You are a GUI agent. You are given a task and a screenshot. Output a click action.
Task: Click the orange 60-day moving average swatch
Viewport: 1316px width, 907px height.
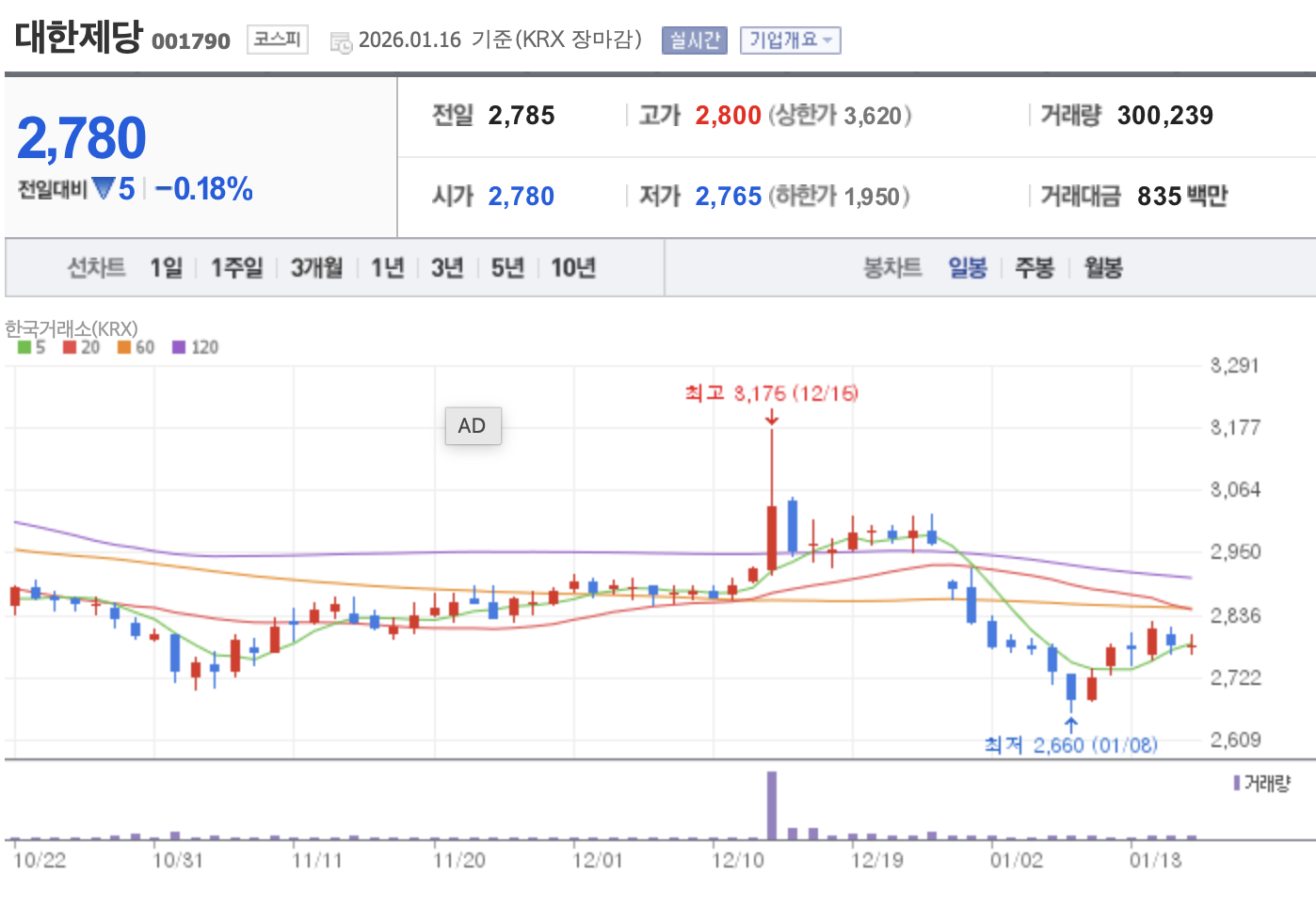(x=124, y=347)
